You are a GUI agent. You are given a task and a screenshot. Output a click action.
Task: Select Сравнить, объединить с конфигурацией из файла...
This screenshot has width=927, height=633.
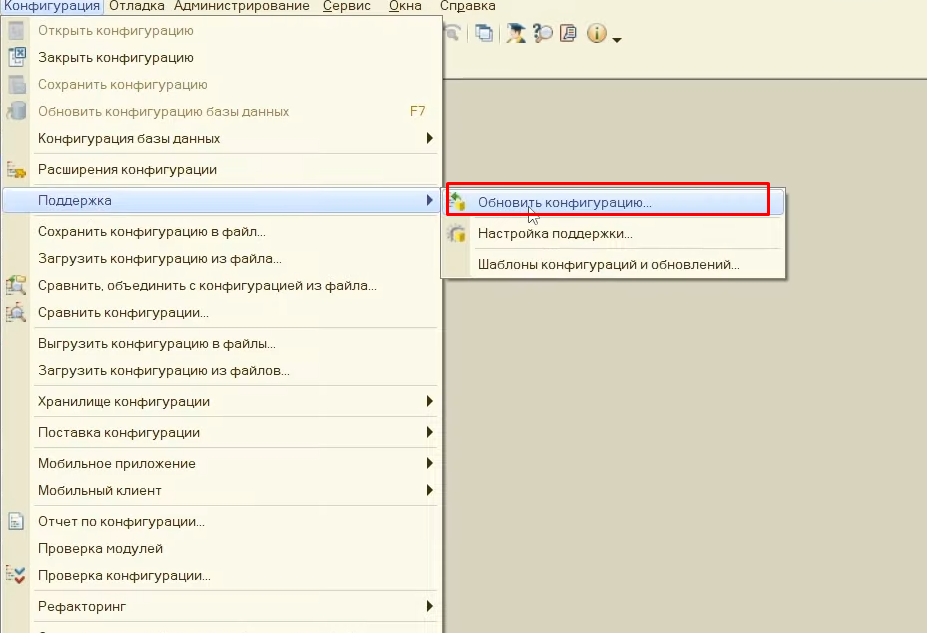click(x=222, y=285)
